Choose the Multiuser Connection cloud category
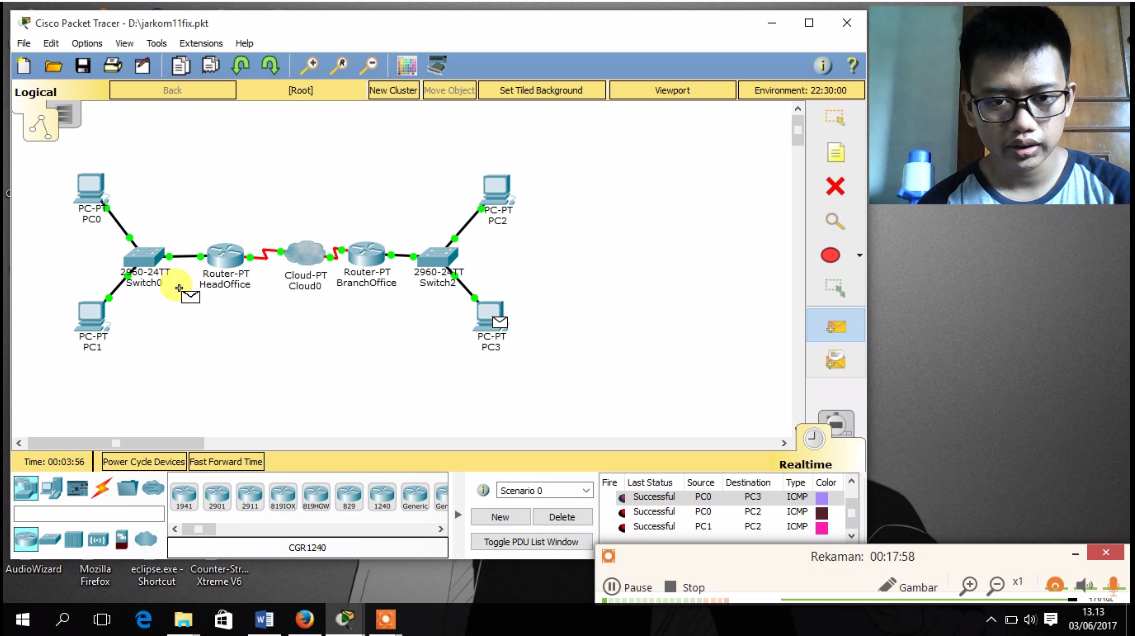 153,488
